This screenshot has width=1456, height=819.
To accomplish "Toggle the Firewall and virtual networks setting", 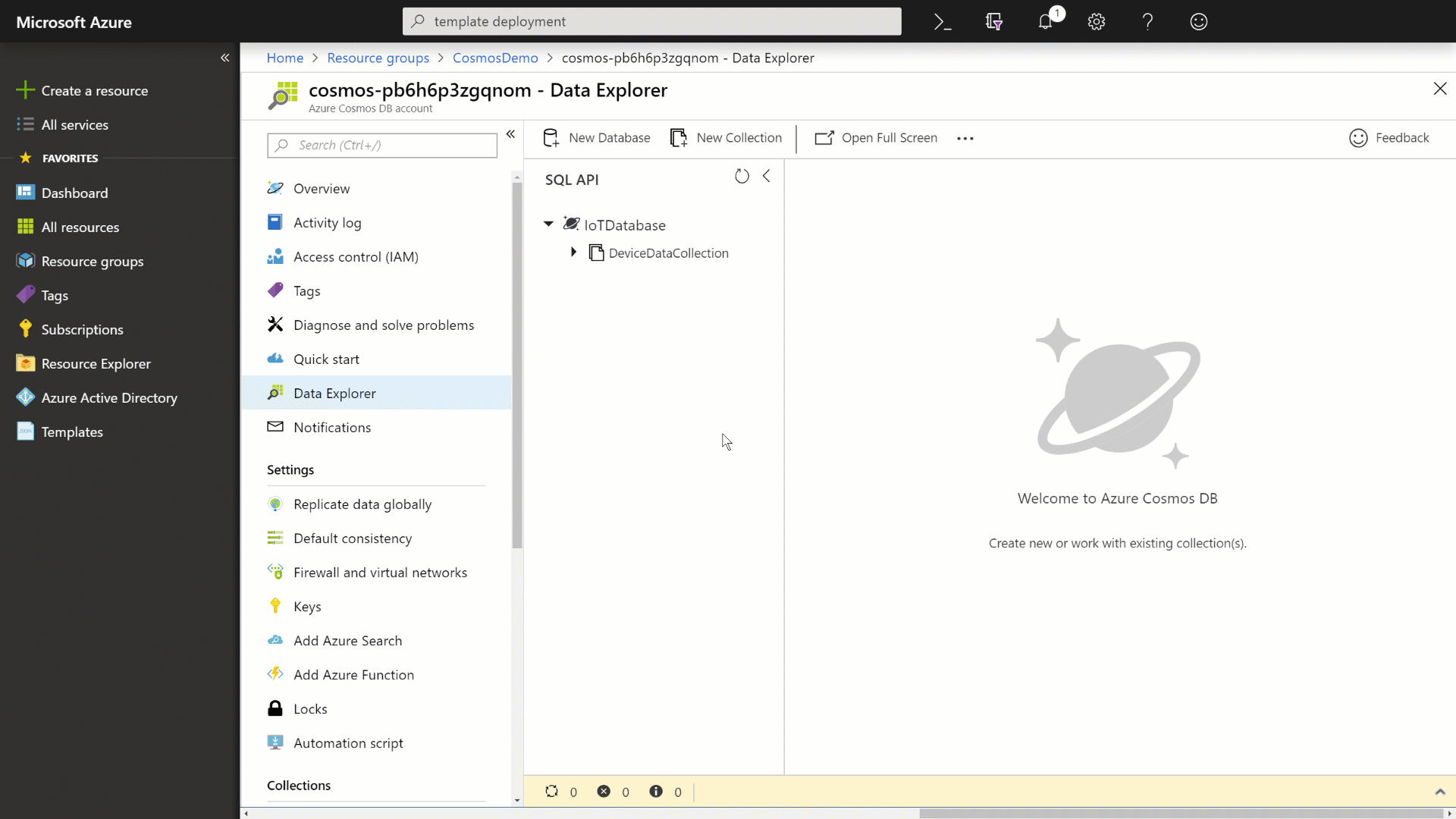I will 380,572.
